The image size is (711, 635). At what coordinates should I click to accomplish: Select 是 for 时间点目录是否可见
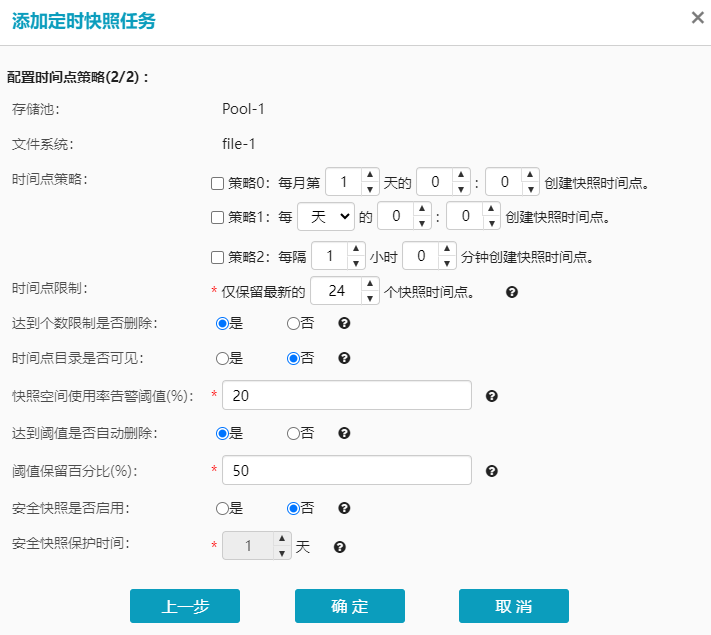click(x=223, y=358)
